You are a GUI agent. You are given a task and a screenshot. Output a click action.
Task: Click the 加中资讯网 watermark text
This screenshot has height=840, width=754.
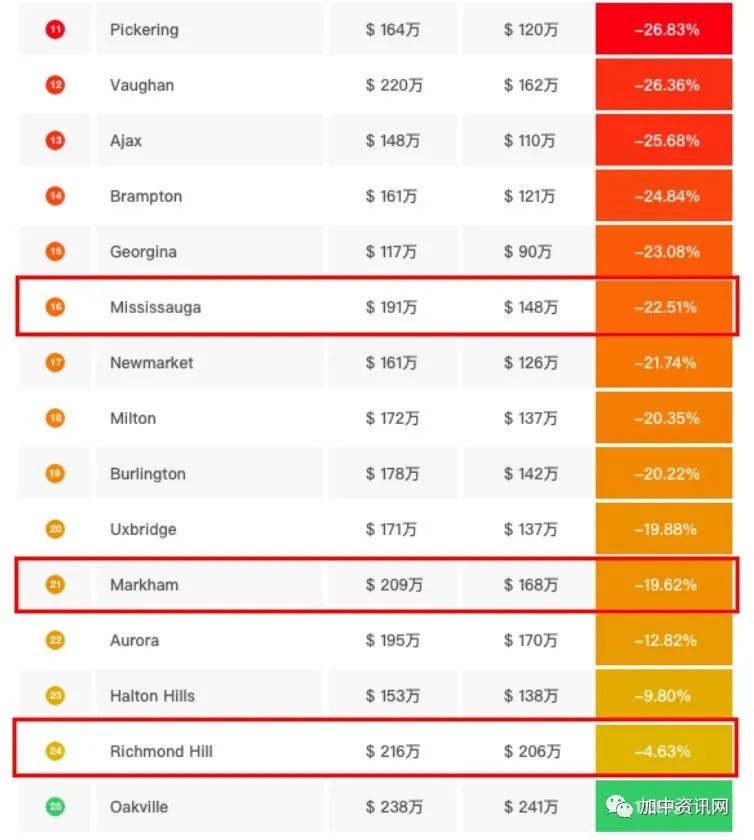(682, 806)
